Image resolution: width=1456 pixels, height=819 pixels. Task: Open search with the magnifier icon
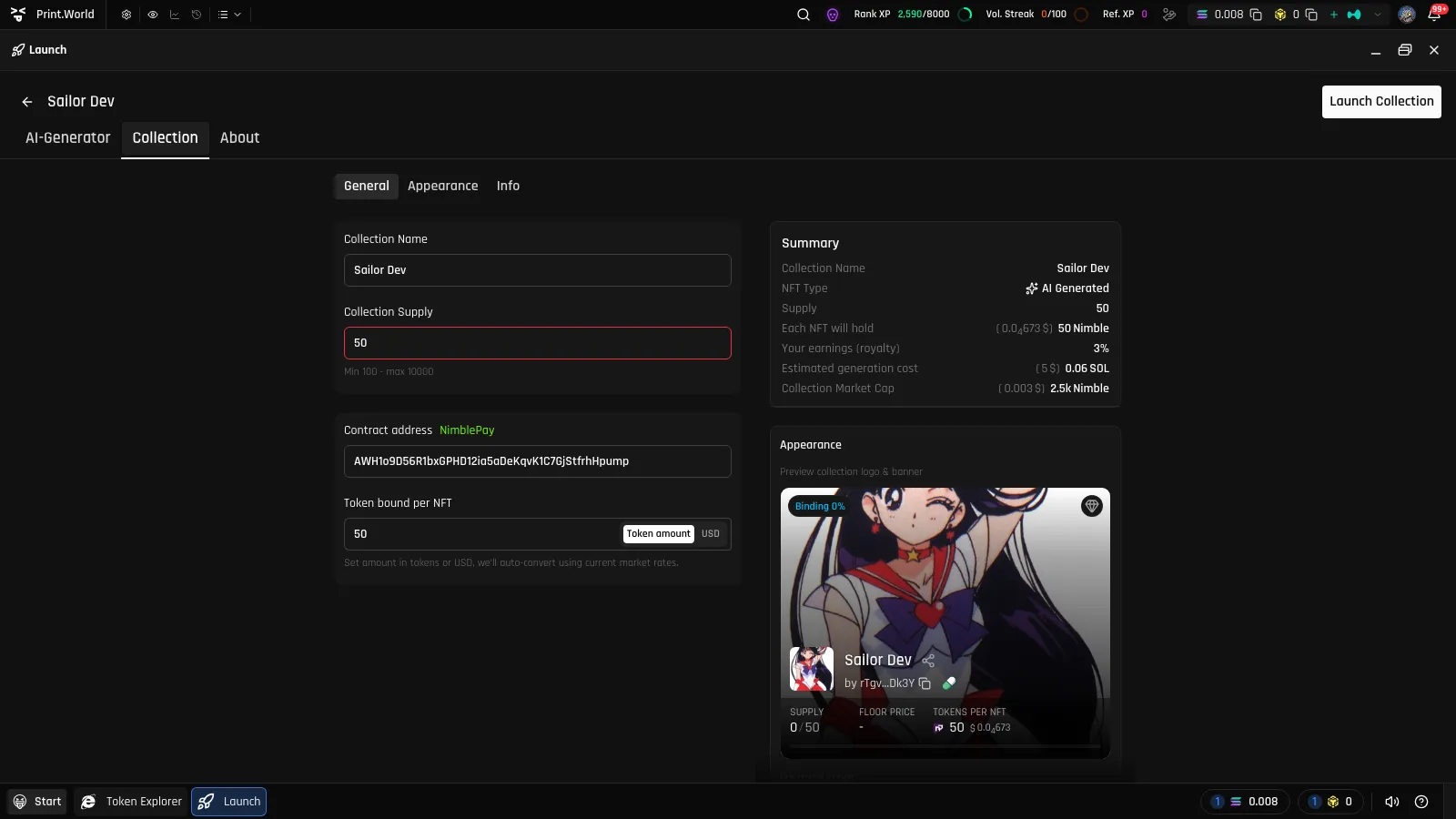pos(804,15)
